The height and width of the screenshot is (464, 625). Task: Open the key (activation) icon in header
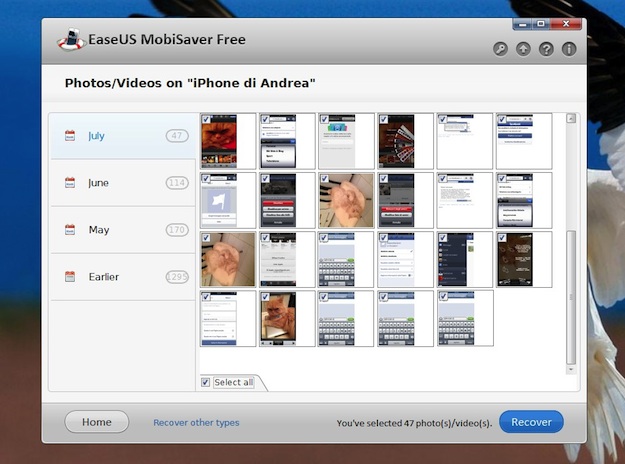click(500, 49)
